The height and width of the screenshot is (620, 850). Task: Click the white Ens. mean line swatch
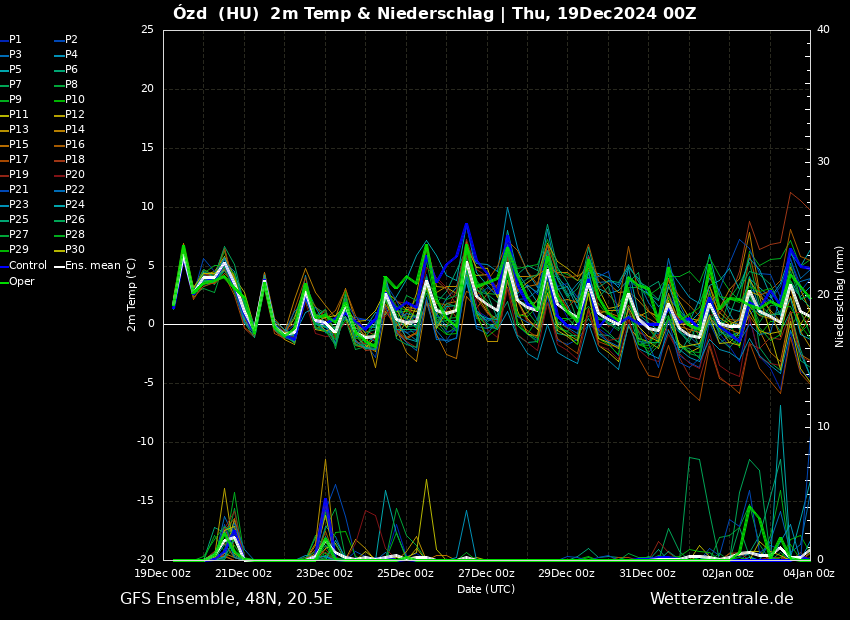pyautogui.click(x=59, y=266)
